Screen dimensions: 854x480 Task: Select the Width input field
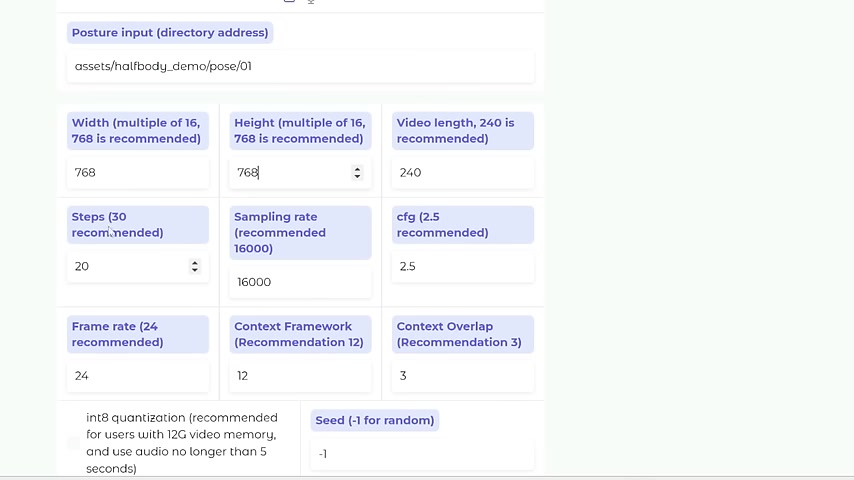(138, 173)
